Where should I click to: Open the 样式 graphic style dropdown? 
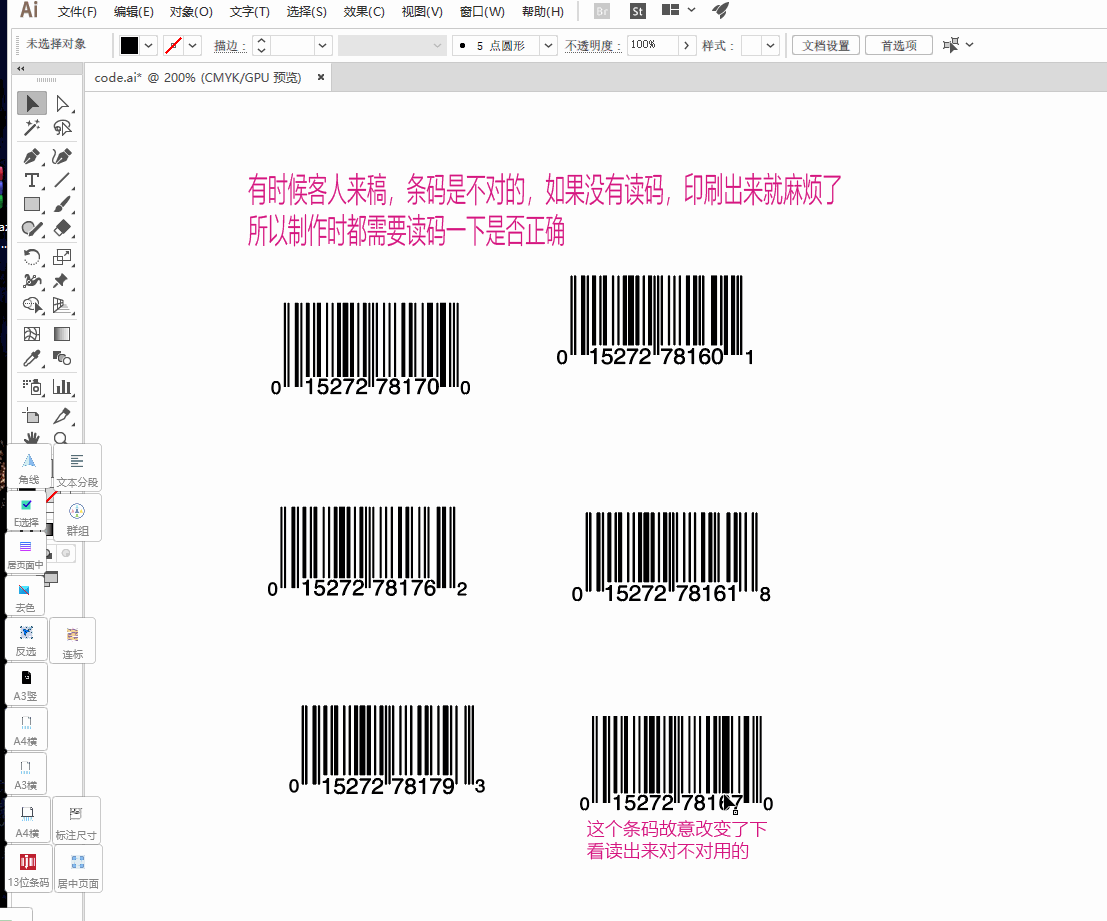[770, 46]
